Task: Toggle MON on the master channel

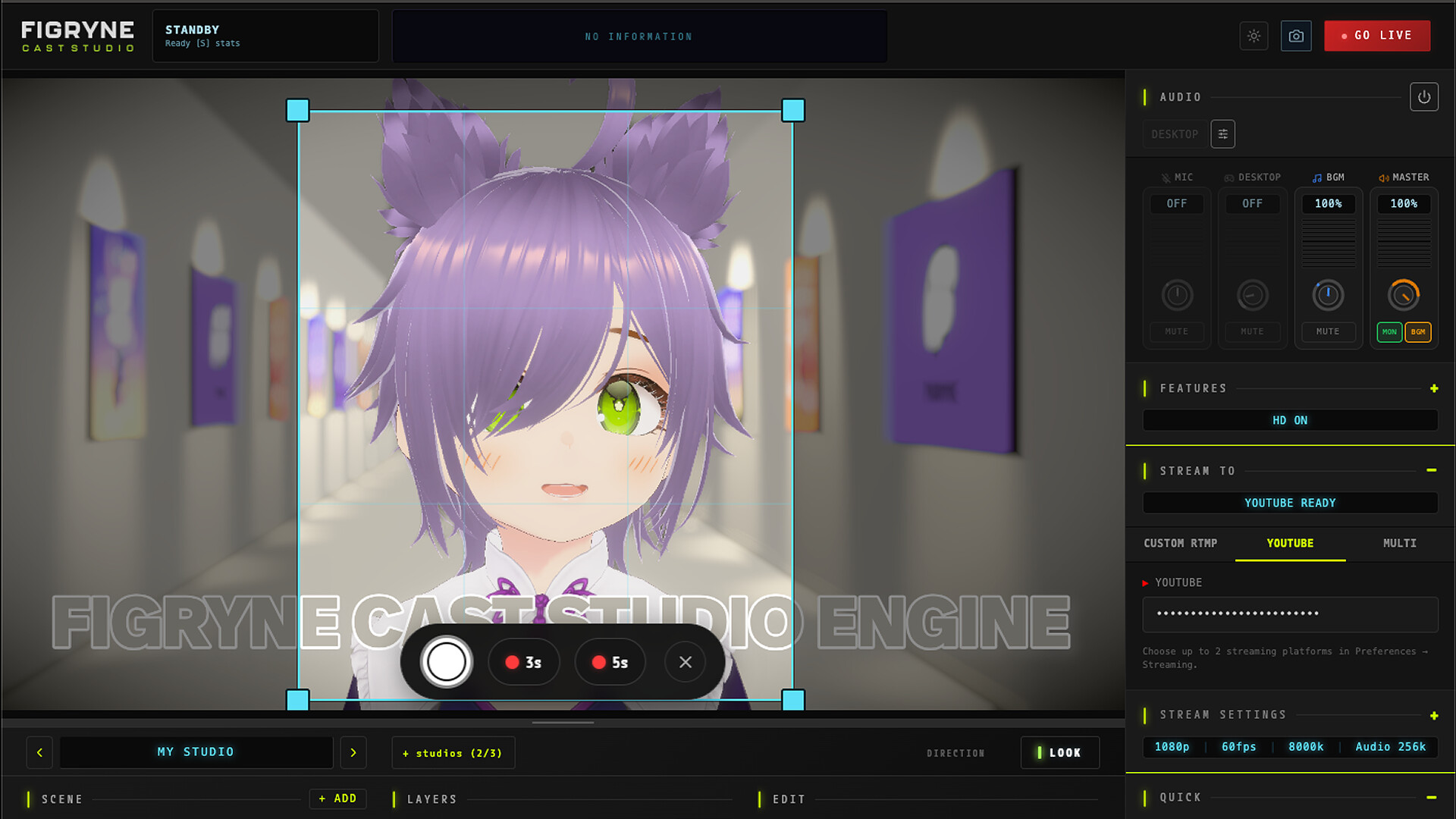Action: coord(1389,331)
